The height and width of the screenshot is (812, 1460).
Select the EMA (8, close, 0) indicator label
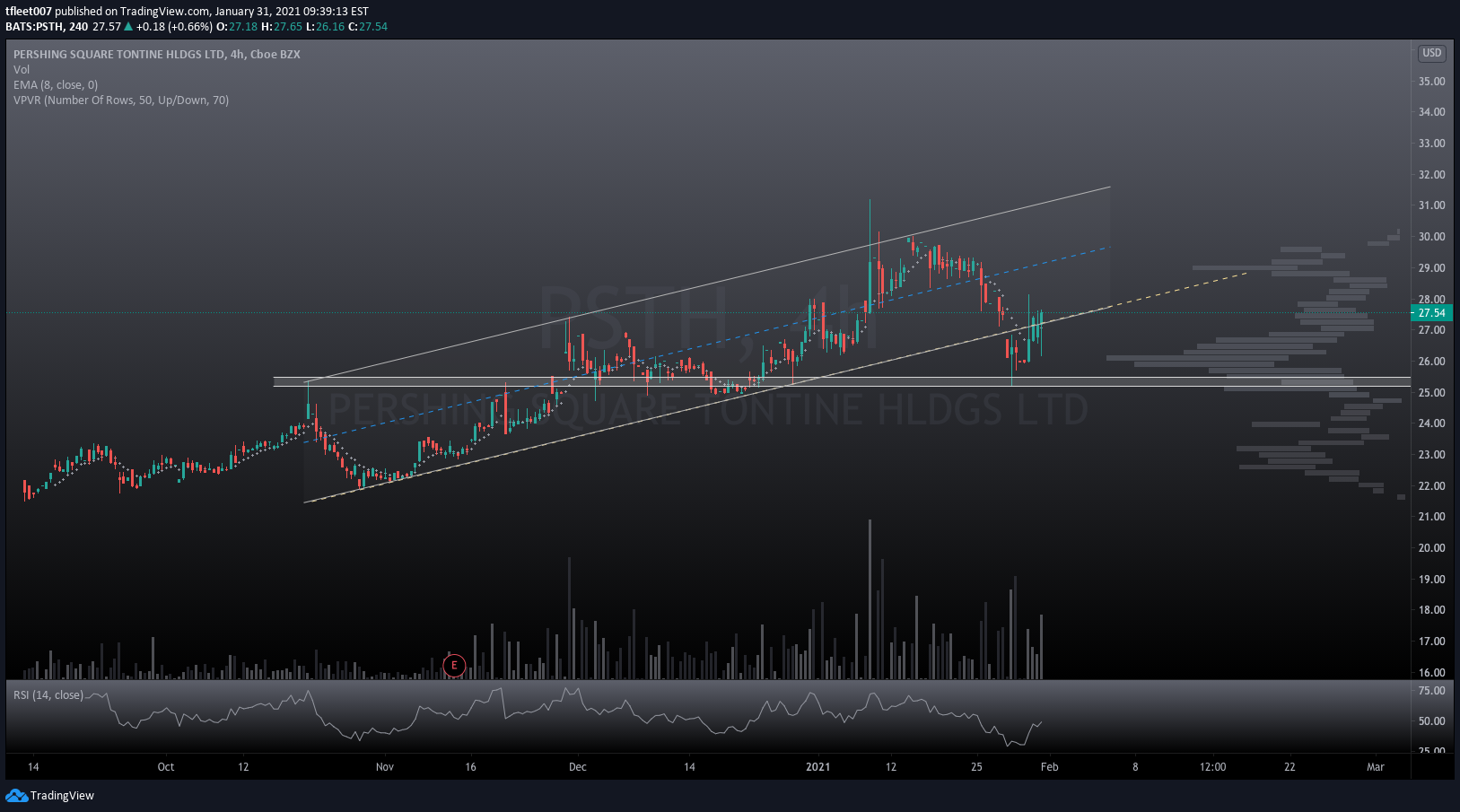(x=56, y=85)
